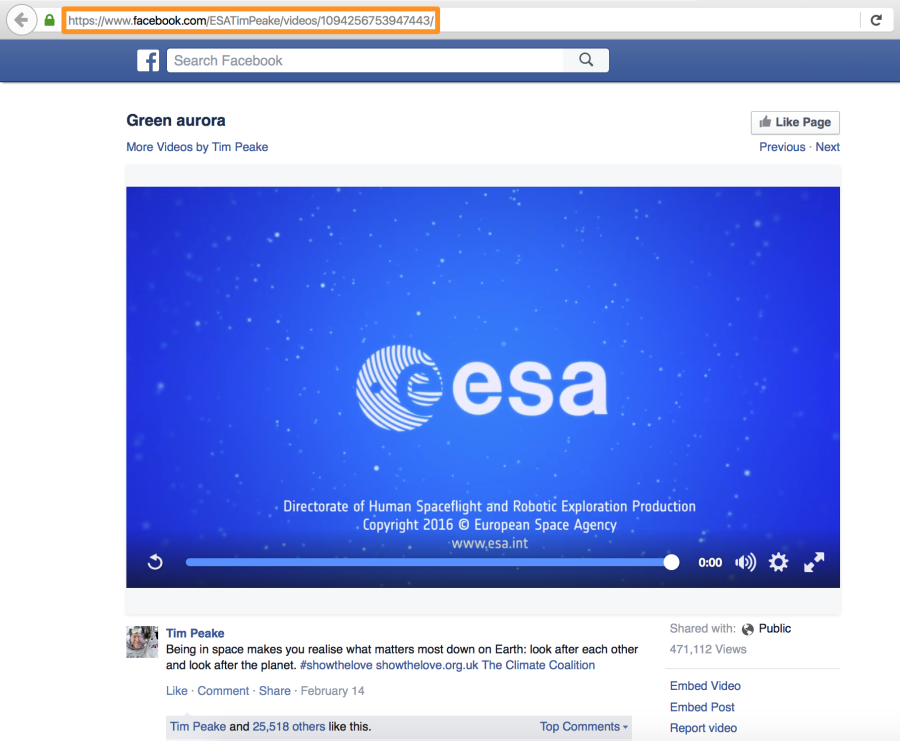This screenshot has height=741, width=900.
Task: Click Comment under the post
Action: [223, 690]
